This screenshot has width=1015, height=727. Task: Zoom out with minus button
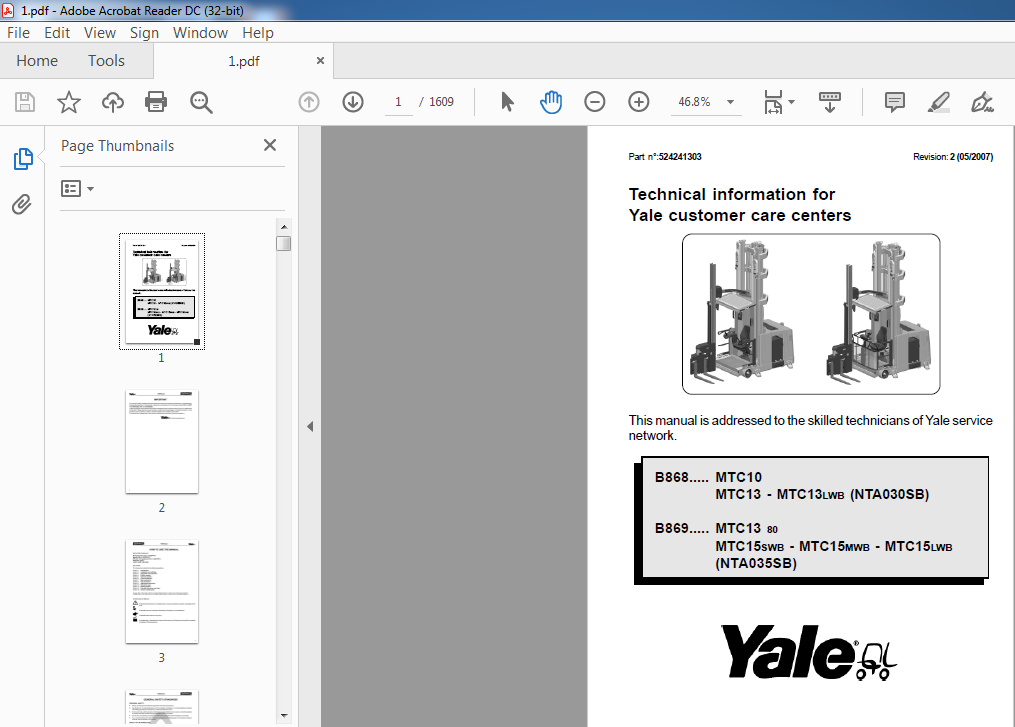(594, 102)
